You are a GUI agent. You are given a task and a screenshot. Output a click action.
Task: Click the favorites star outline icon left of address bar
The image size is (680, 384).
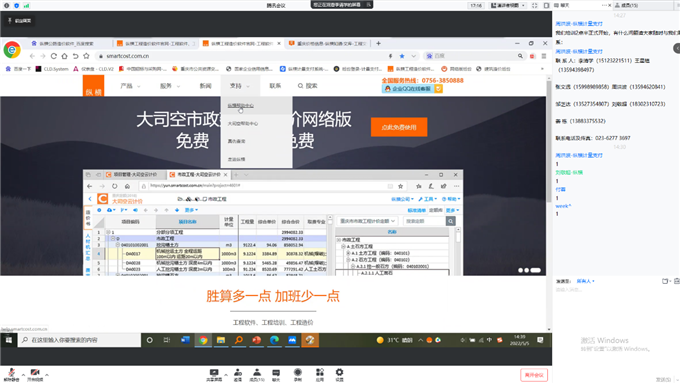86,56
